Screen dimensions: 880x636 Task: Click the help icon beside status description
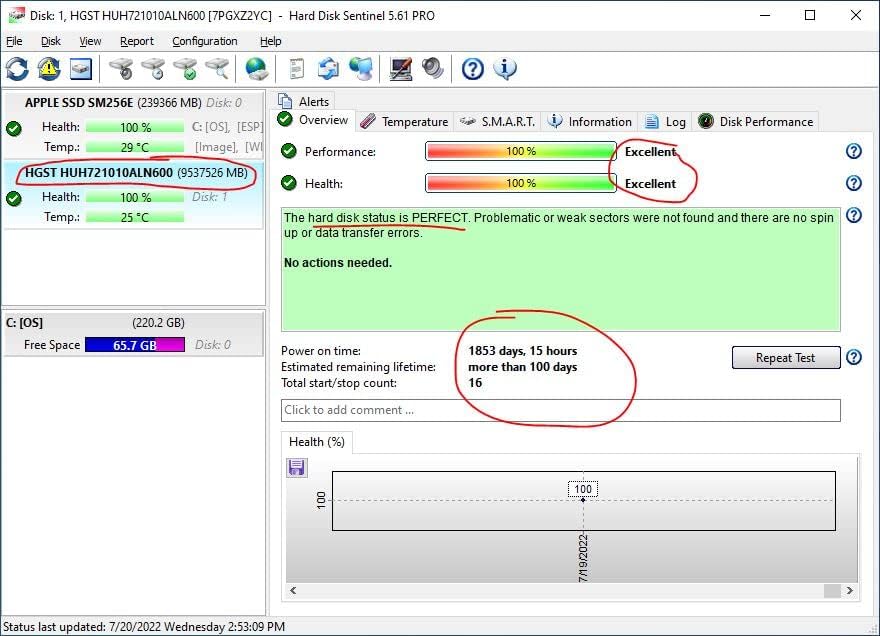tap(854, 215)
